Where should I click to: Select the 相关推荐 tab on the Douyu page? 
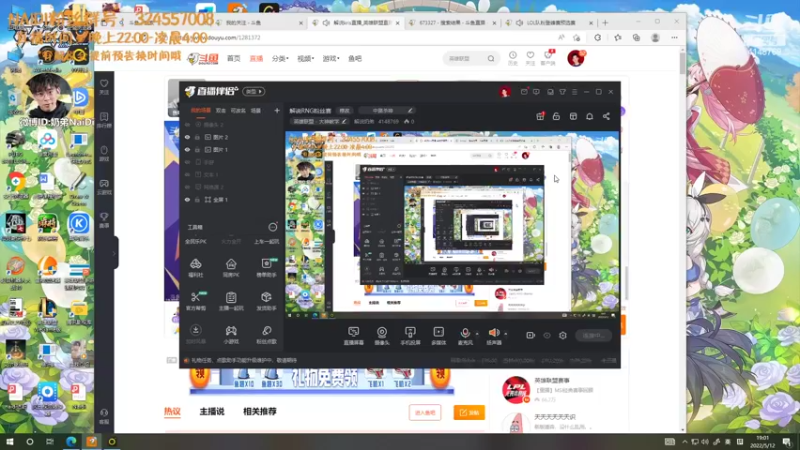[260, 412]
